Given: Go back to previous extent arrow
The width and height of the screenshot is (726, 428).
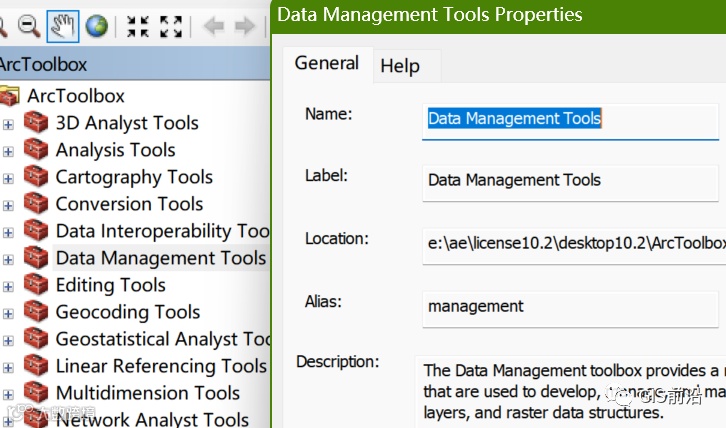Looking at the screenshot, I should point(213,26).
